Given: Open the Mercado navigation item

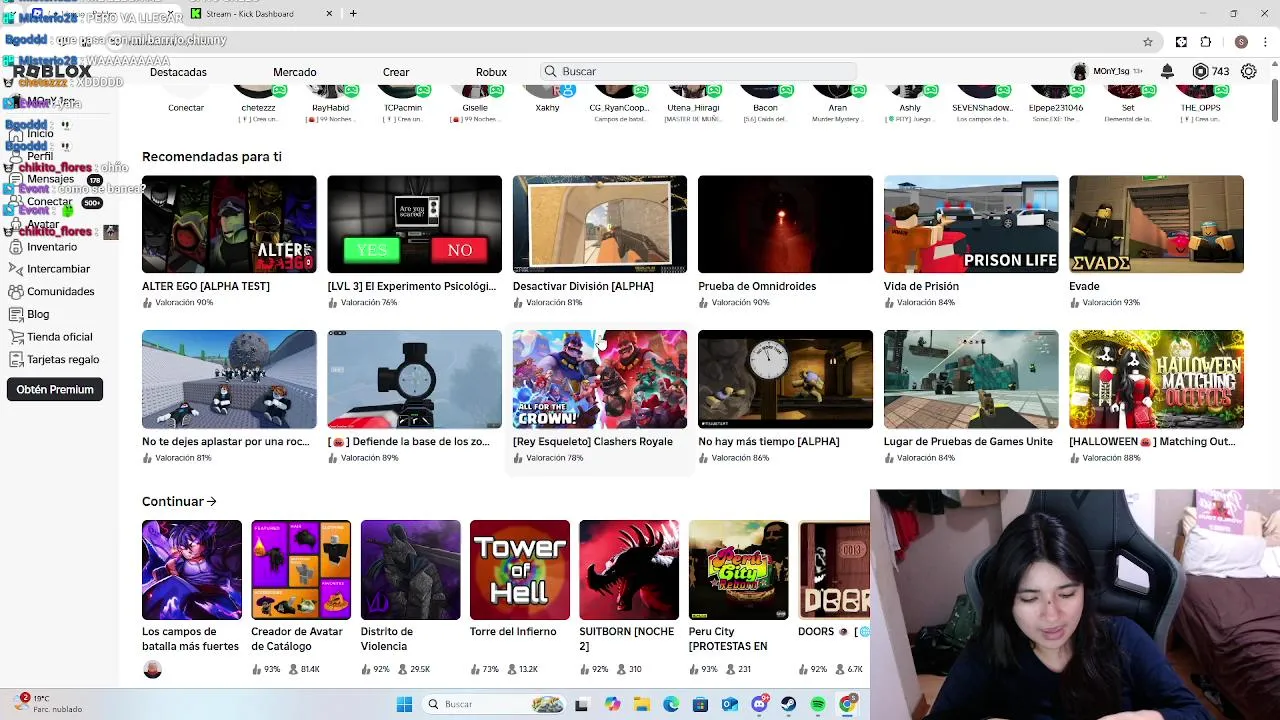Looking at the screenshot, I should tap(294, 72).
